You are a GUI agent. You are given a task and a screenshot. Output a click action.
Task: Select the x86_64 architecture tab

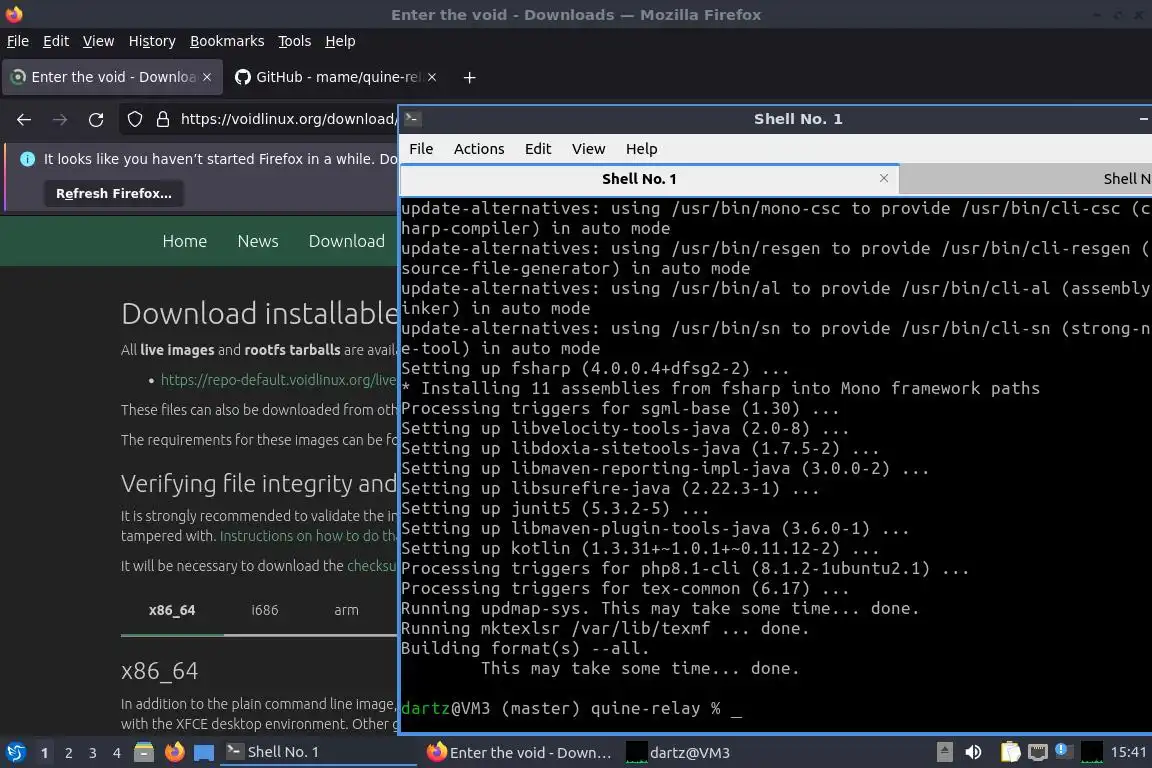172,610
